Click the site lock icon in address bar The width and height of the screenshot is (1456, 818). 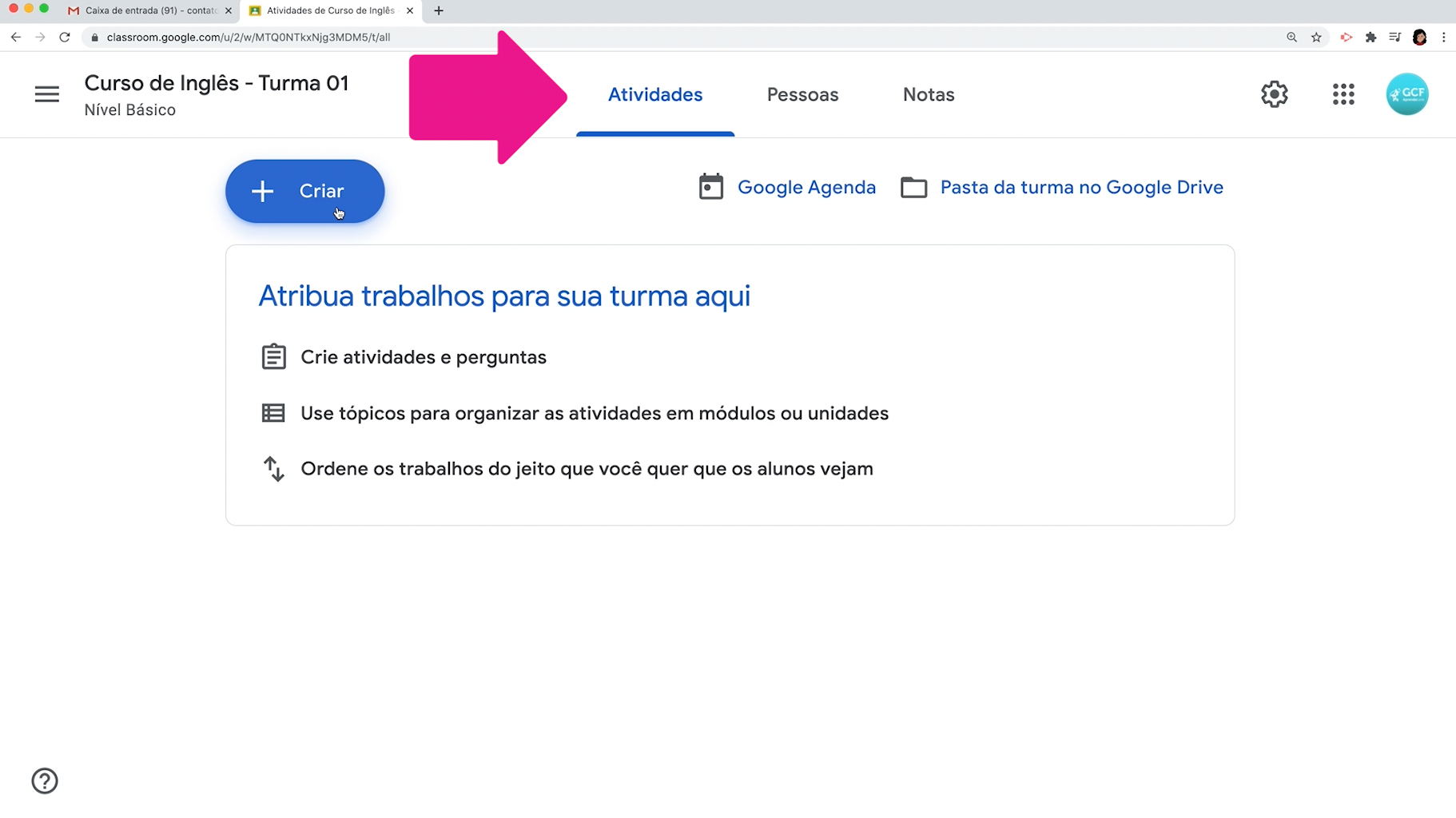[x=95, y=37]
